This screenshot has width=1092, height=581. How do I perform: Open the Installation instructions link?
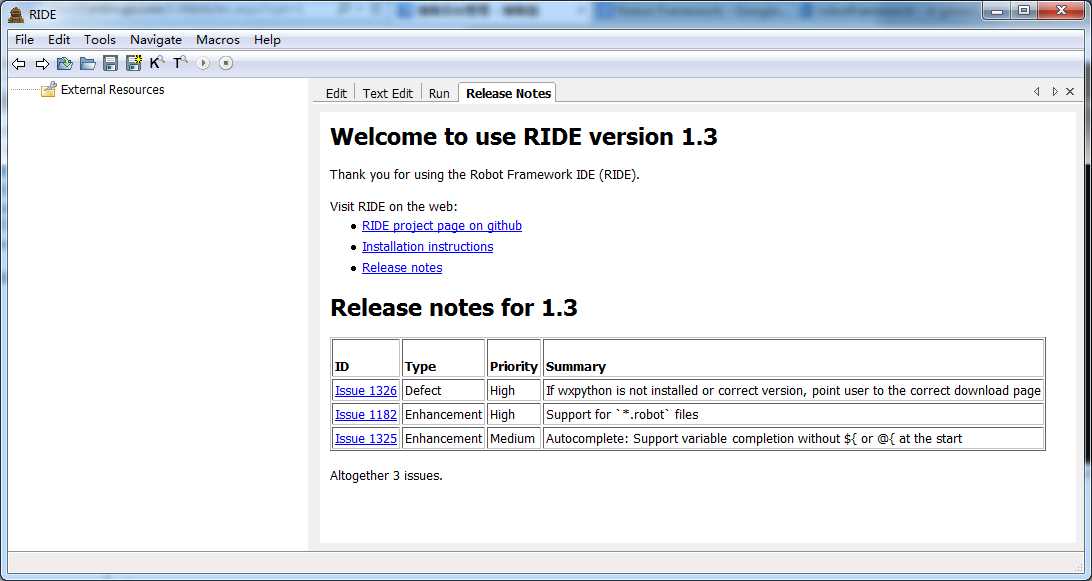[x=428, y=247]
